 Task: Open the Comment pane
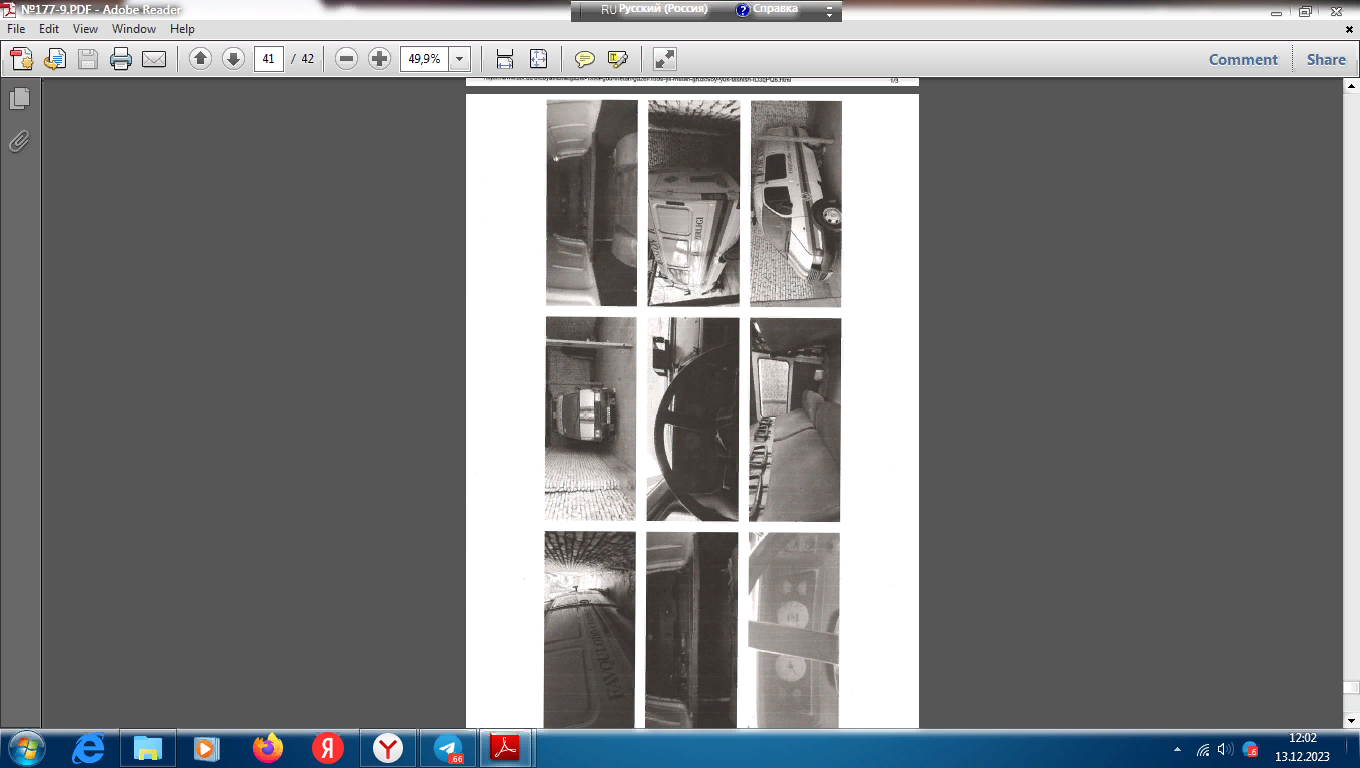click(x=1243, y=59)
